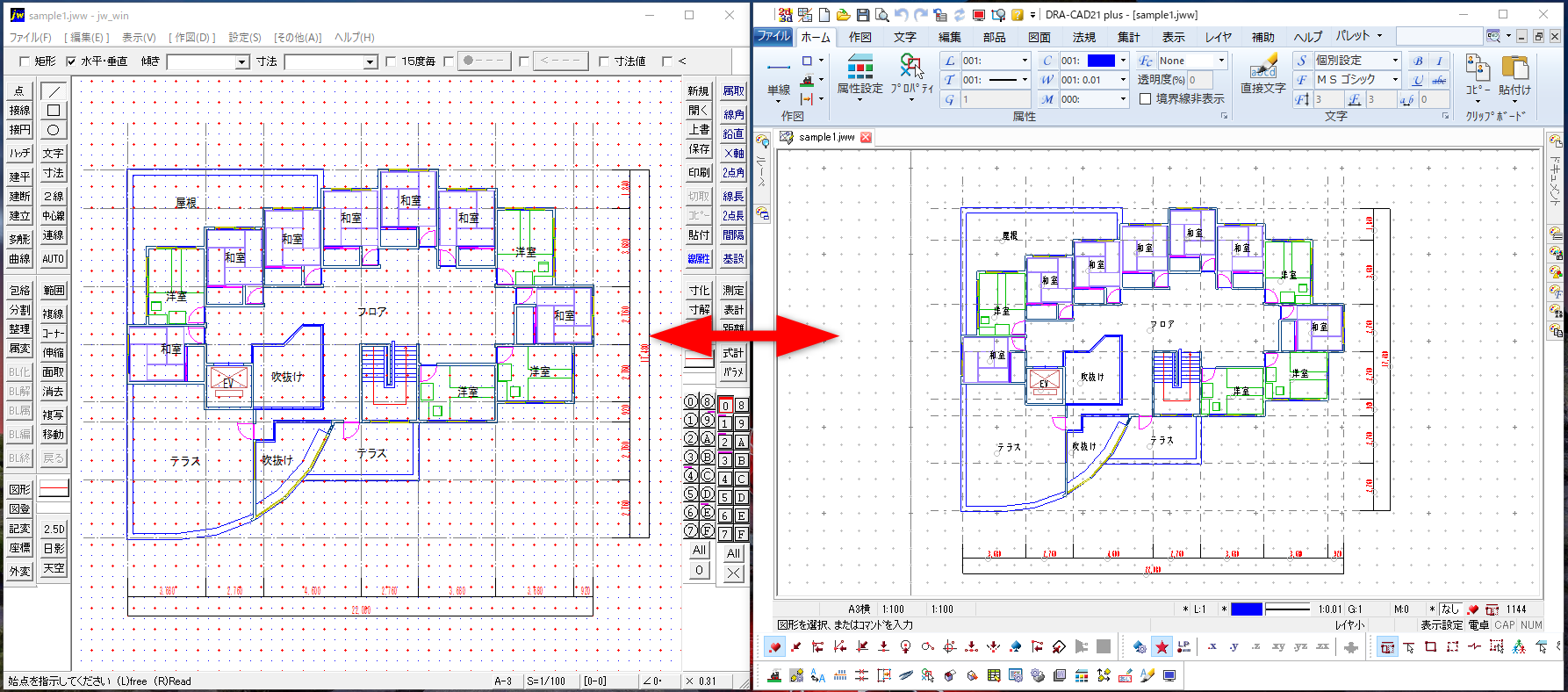Click the 文字 button in jw_win left toolbar
The width and height of the screenshot is (1568, 692).
coord(54,154)
